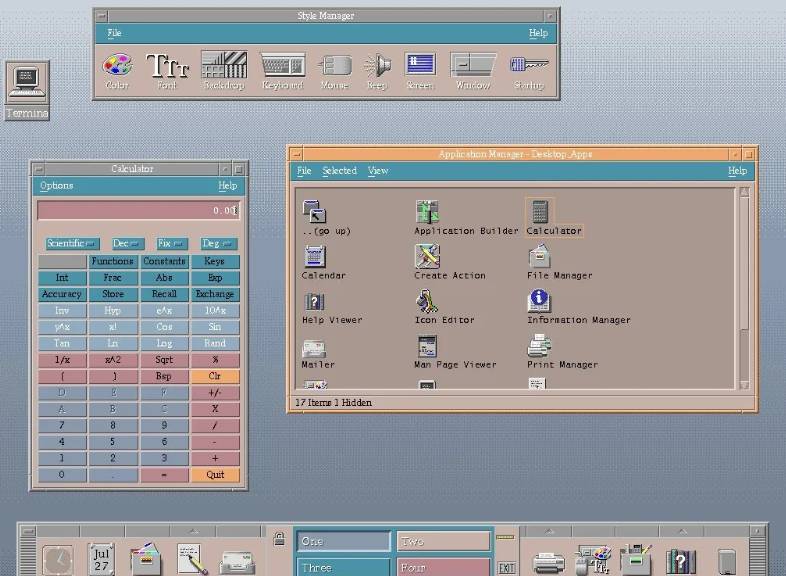Open the Selected menu in Application Manager
The width and height of the screenshot is (786, 576).
(x=339, y=171)
